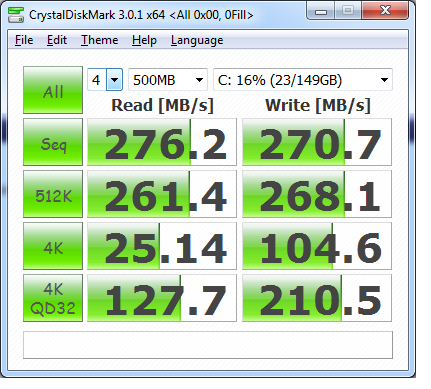
Task: Click the 4K QD32 write result 210.5
Action: (x=317, y=298)
